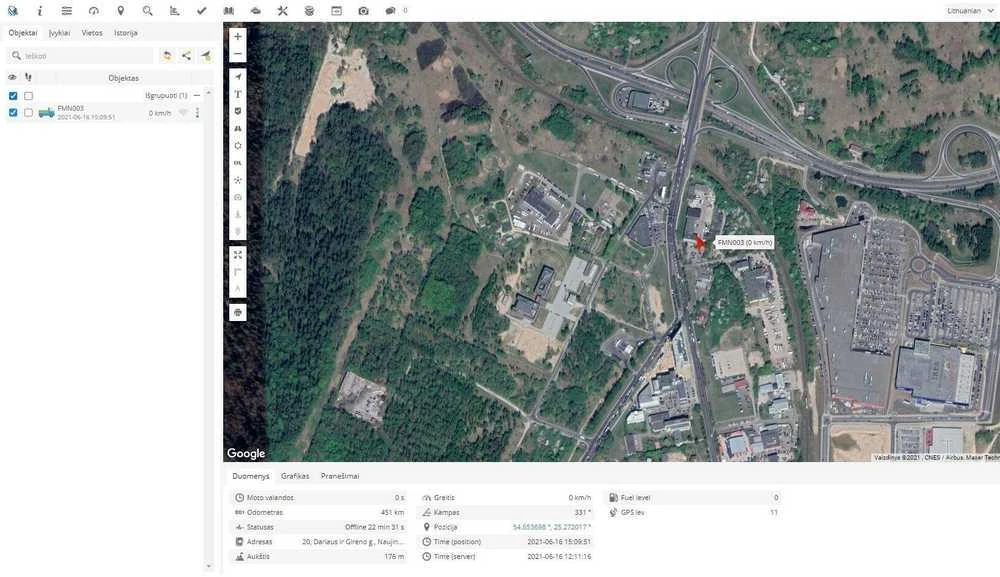Screen dimensions: 1000x577
Task: Click the globe map logo icon
Action: point(13,11)
